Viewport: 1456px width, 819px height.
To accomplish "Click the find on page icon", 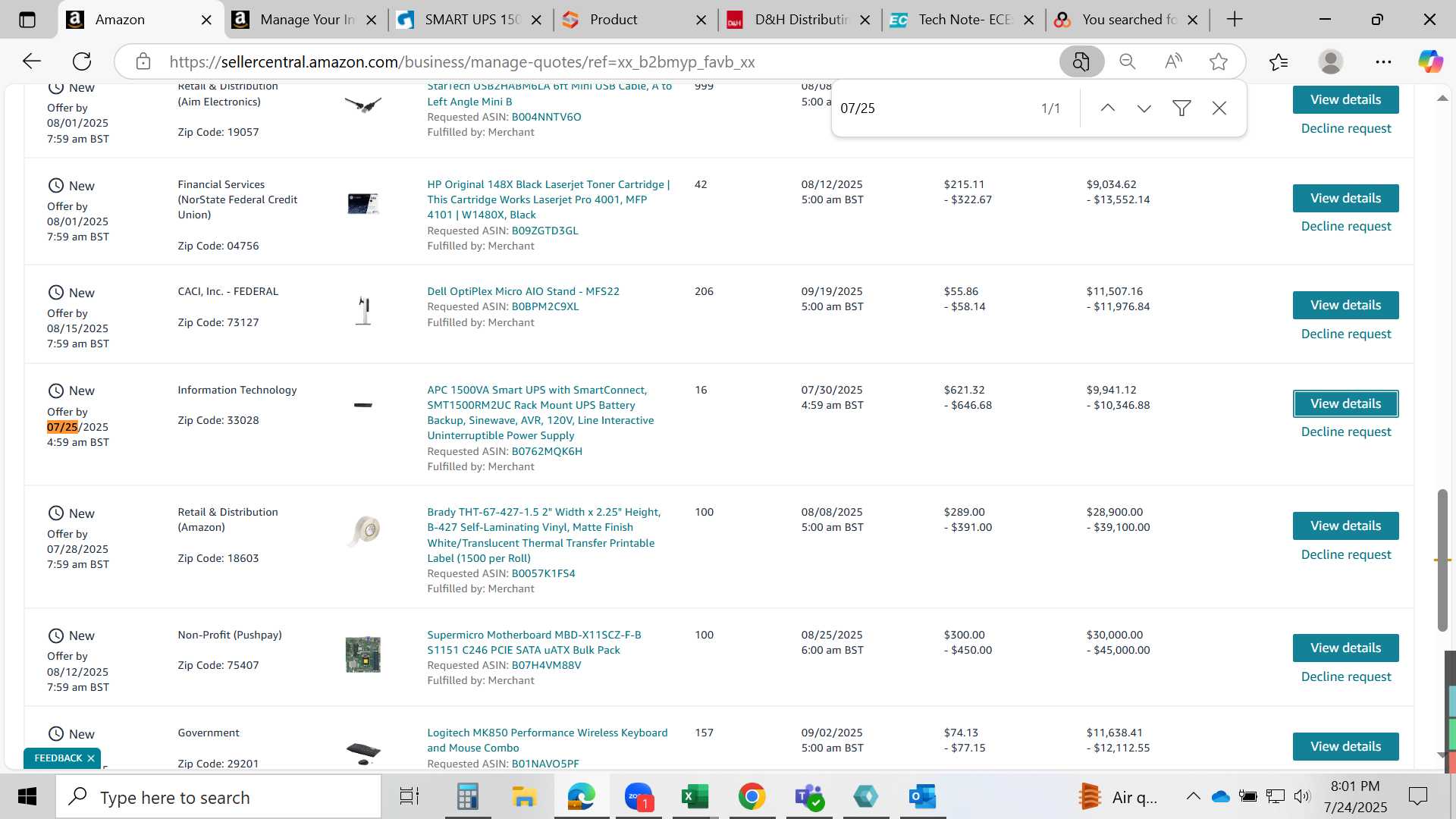I will click(1081, 61).
